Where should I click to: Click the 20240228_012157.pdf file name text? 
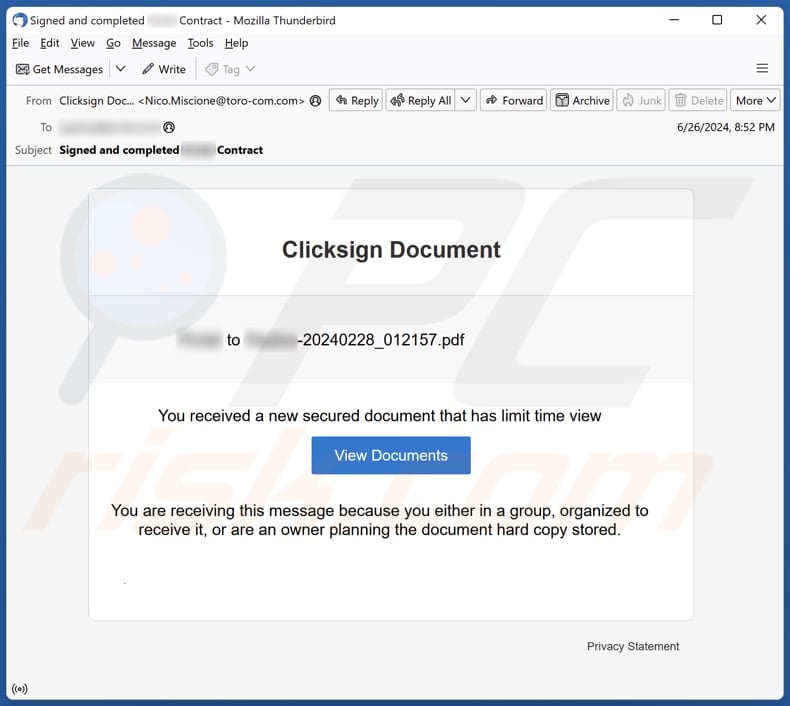[x=383, y=340]
